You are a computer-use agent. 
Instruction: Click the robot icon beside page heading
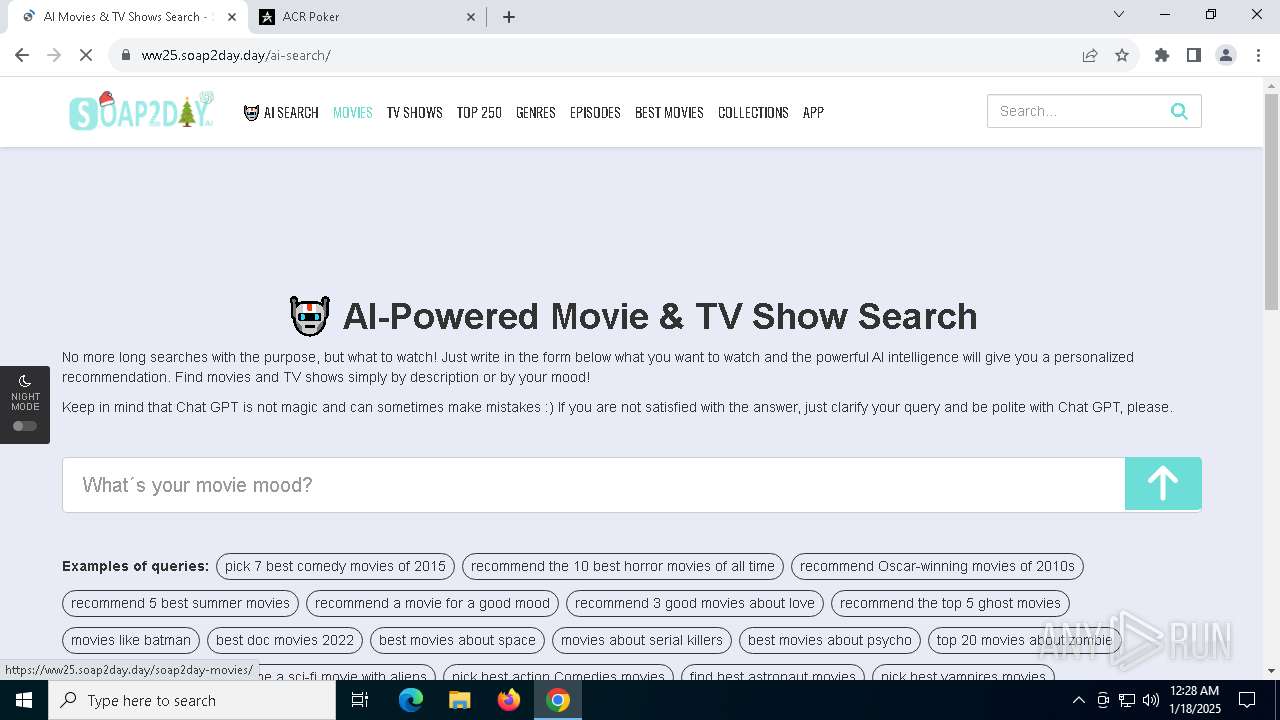[309, 316]
